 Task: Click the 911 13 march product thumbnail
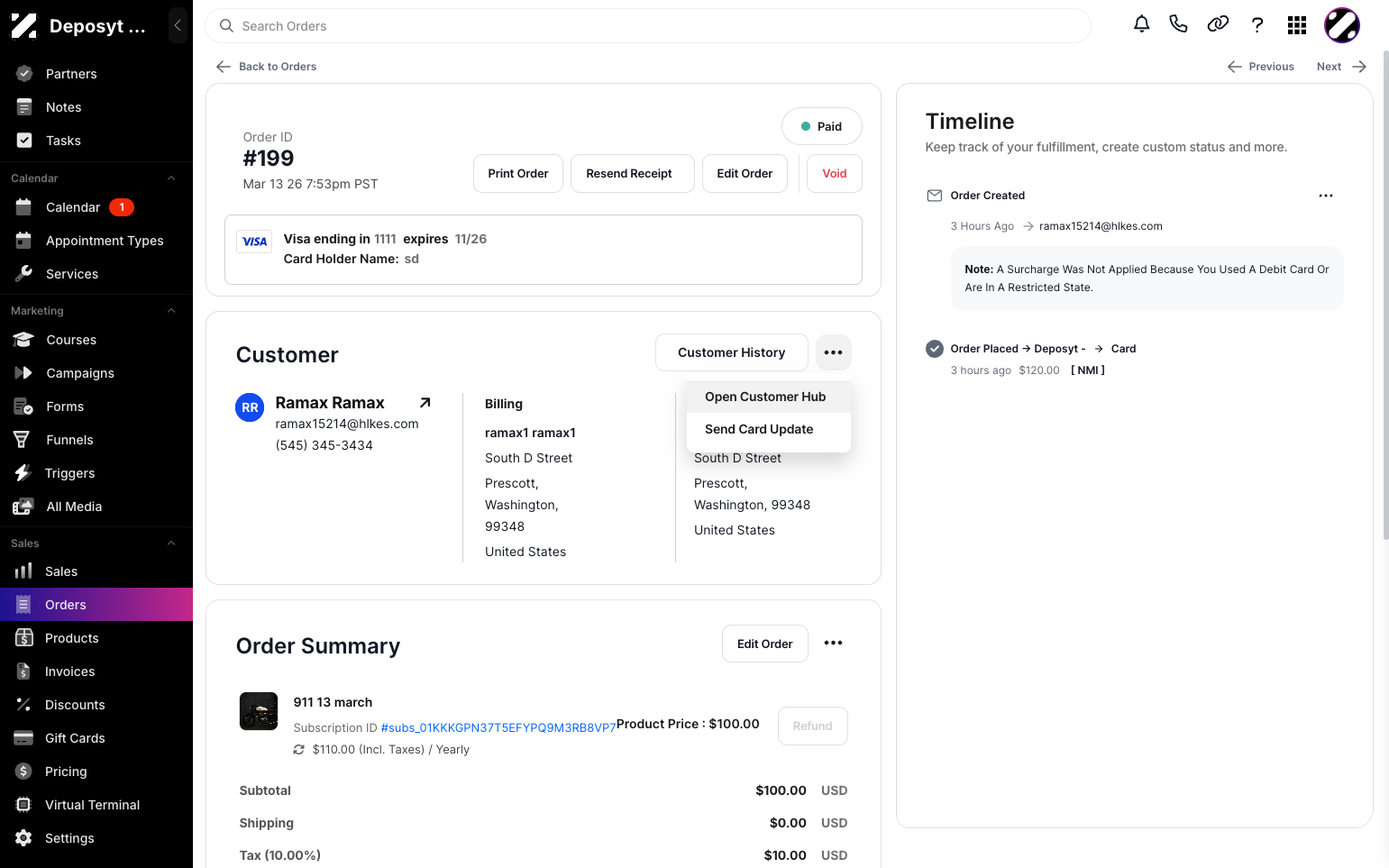(x=259, y=711)
